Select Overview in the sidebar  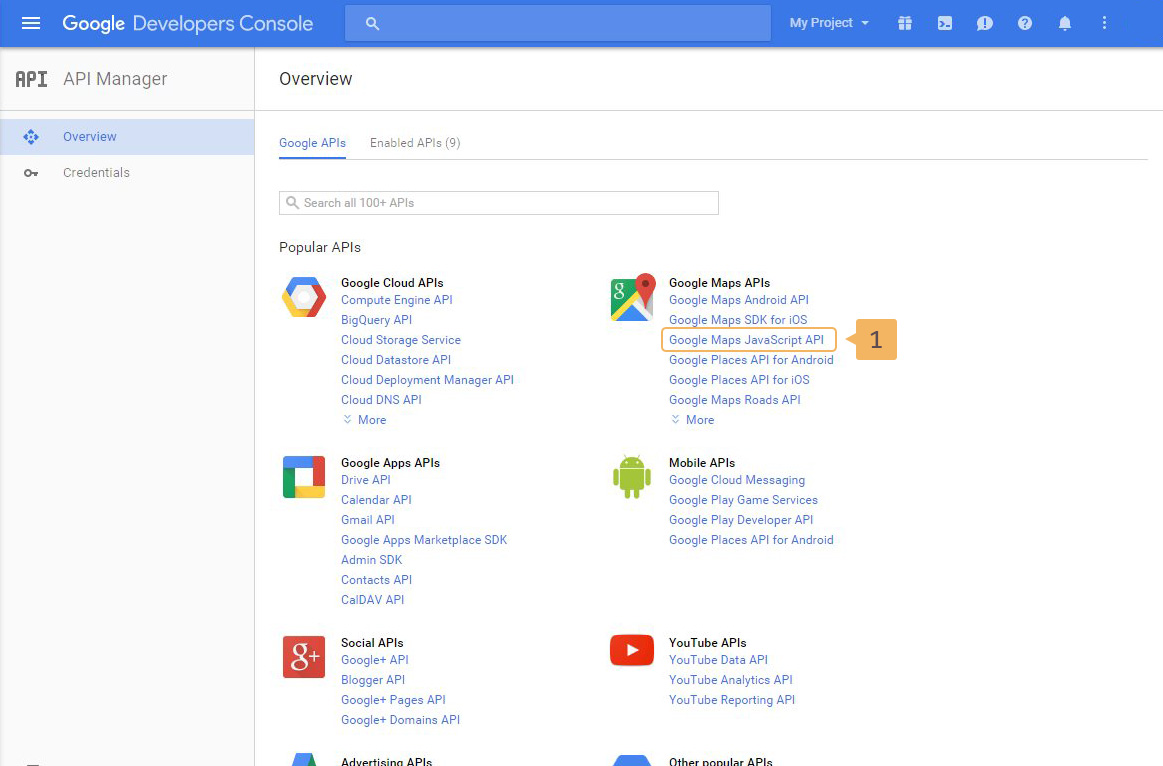pos(90,137)
